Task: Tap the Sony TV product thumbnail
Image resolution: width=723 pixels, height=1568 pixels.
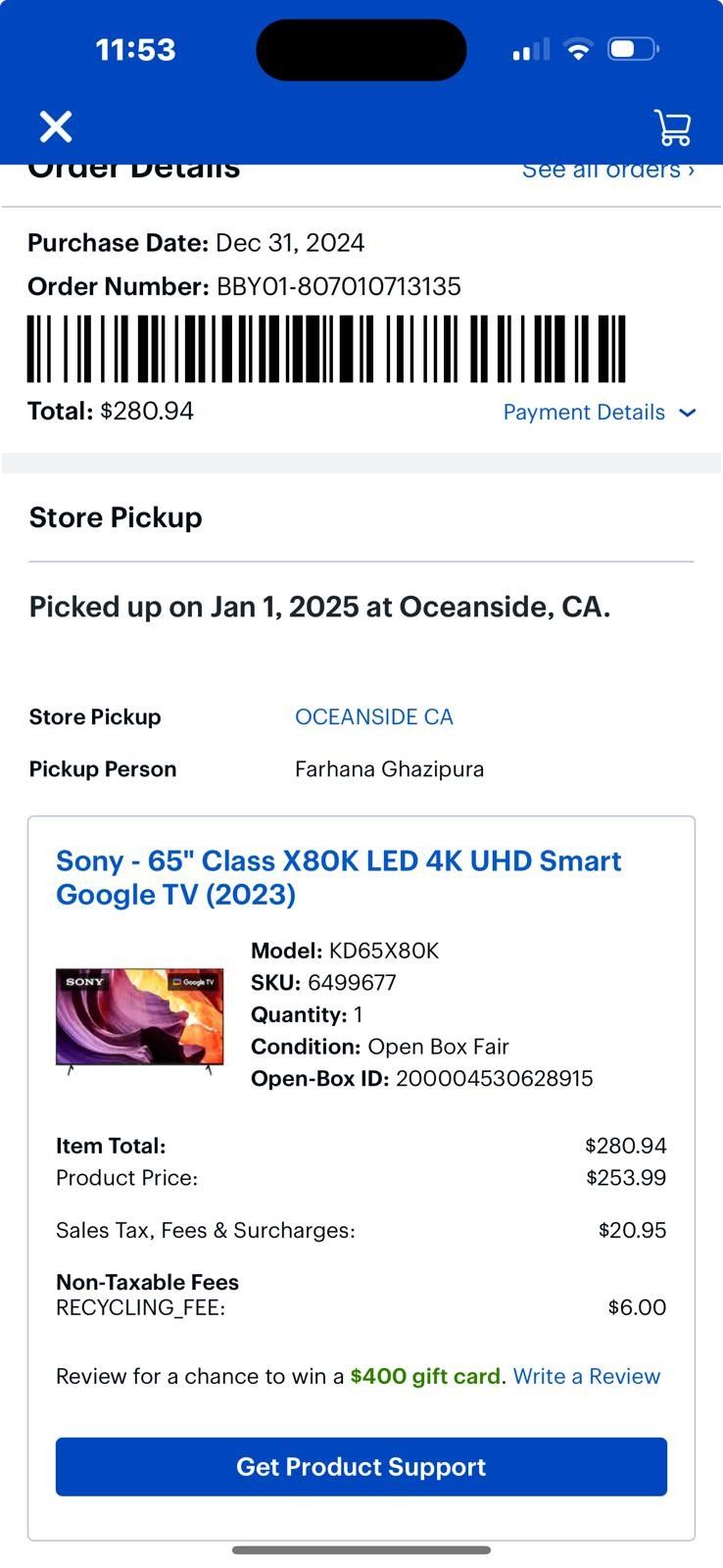Action: pos(140,1018)
